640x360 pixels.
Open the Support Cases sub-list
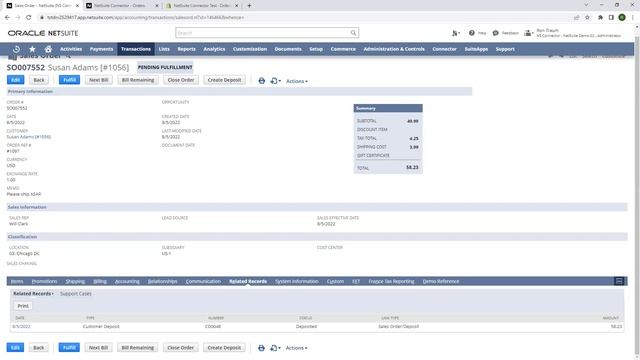click(x=76, y=293)
